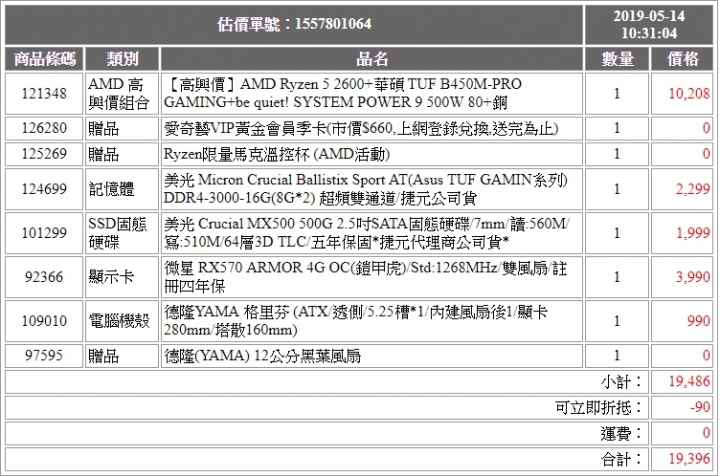Click the 德隆YAMA 格里芬 case name

click(356, 321)
